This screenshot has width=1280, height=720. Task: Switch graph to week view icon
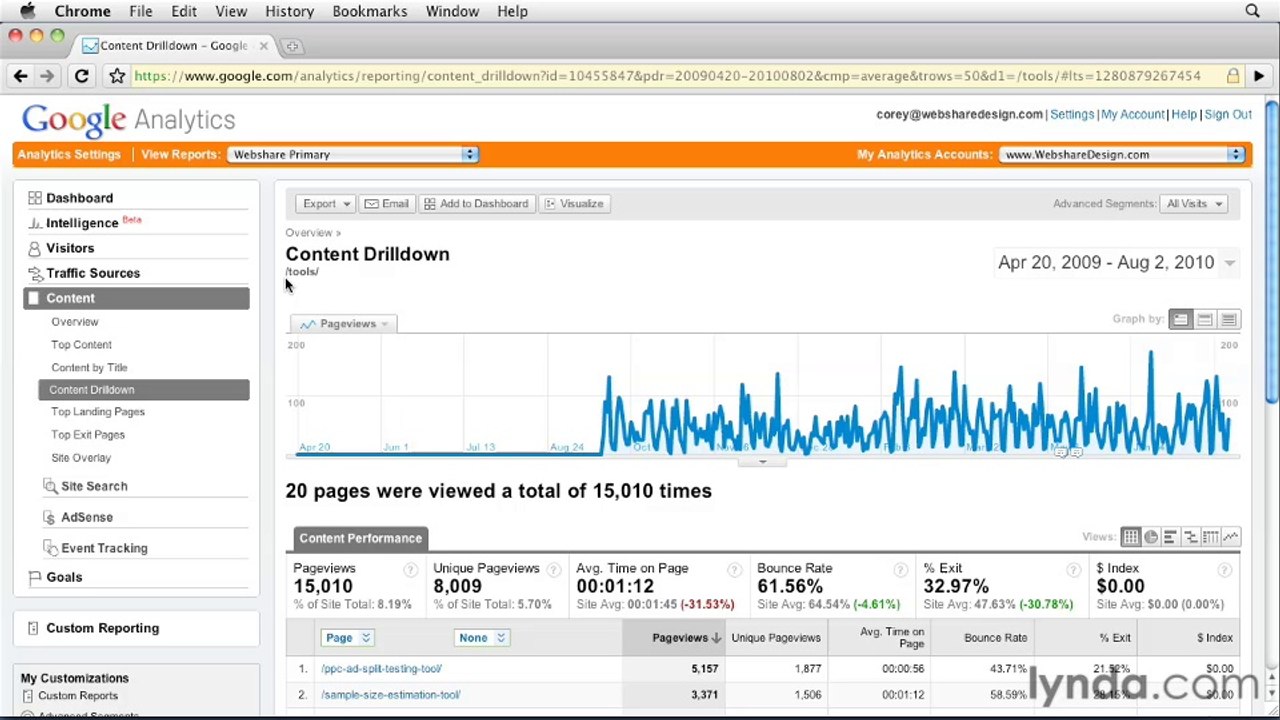click(x=1205, y=319)
